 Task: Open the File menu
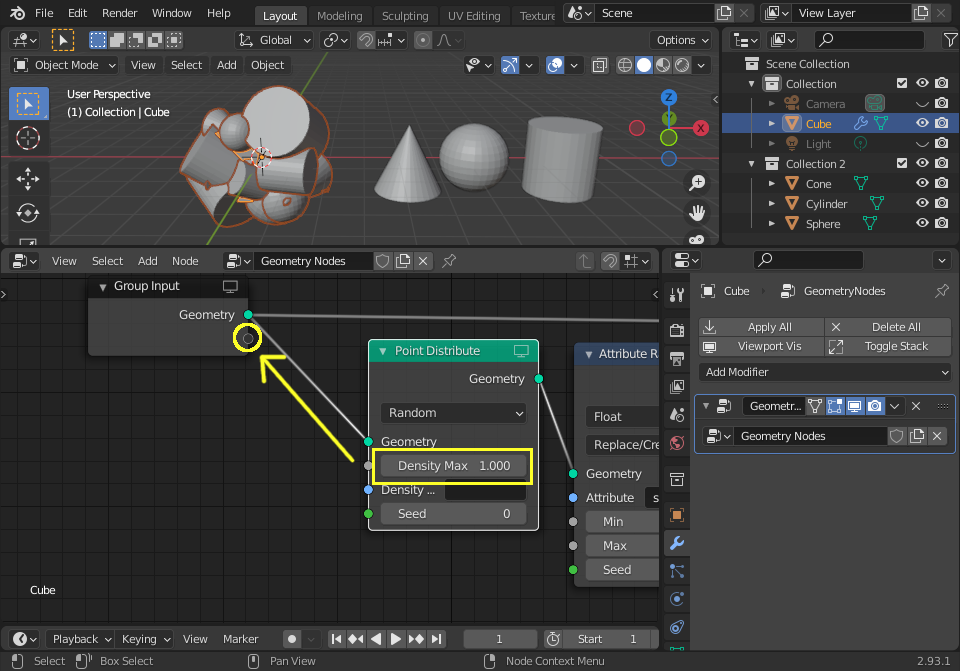click(44, 13)
